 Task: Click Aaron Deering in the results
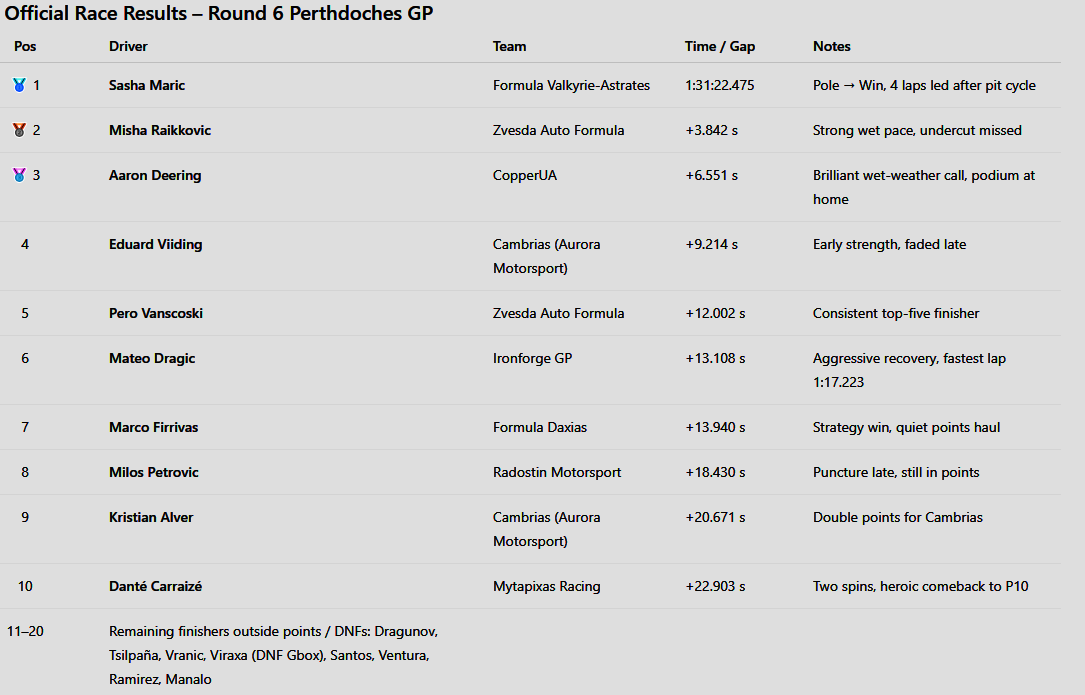pos(155,176)
